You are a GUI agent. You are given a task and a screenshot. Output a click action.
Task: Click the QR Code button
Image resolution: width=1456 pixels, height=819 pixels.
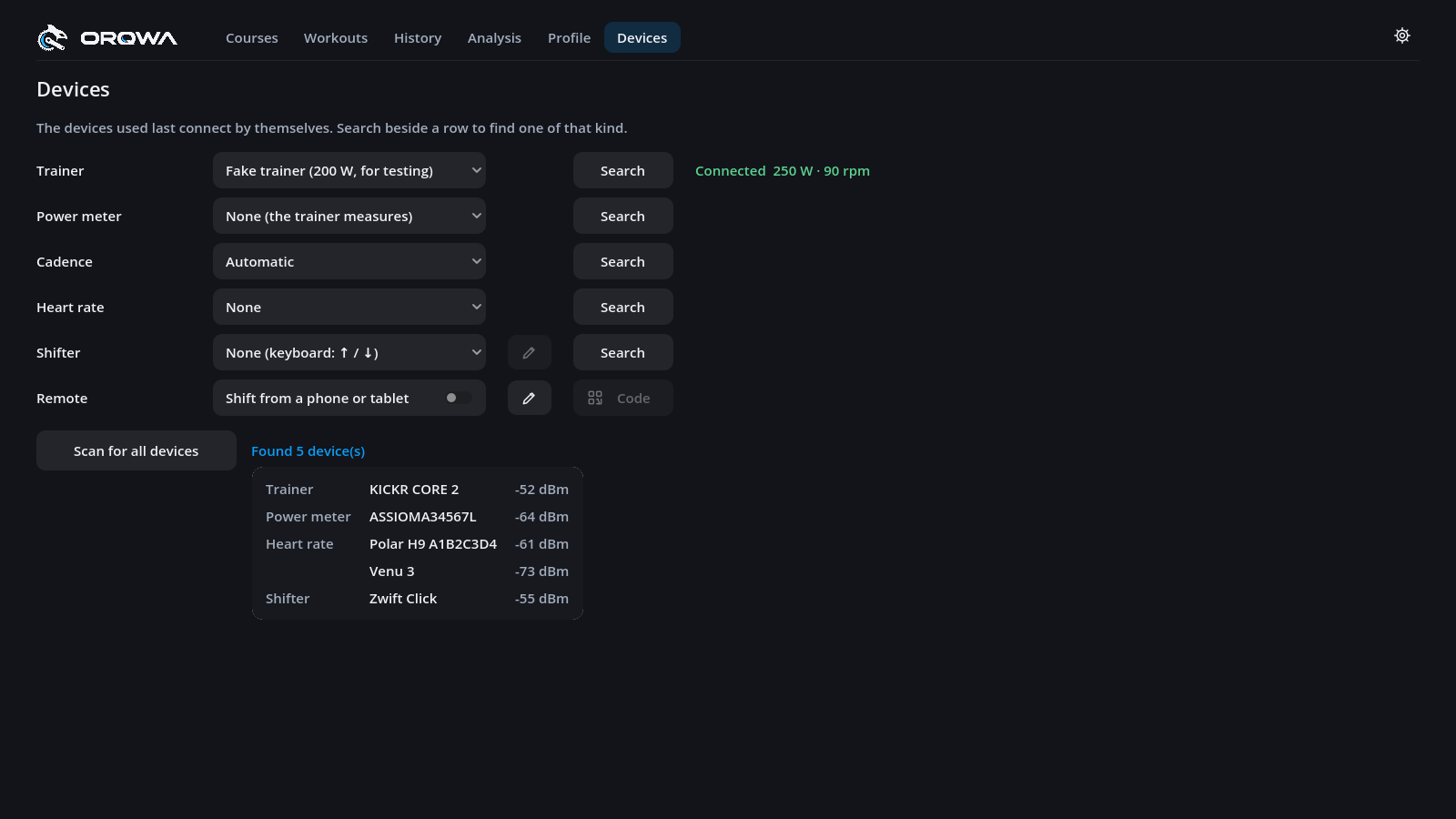pyautogui.click(x=623, y=398)
